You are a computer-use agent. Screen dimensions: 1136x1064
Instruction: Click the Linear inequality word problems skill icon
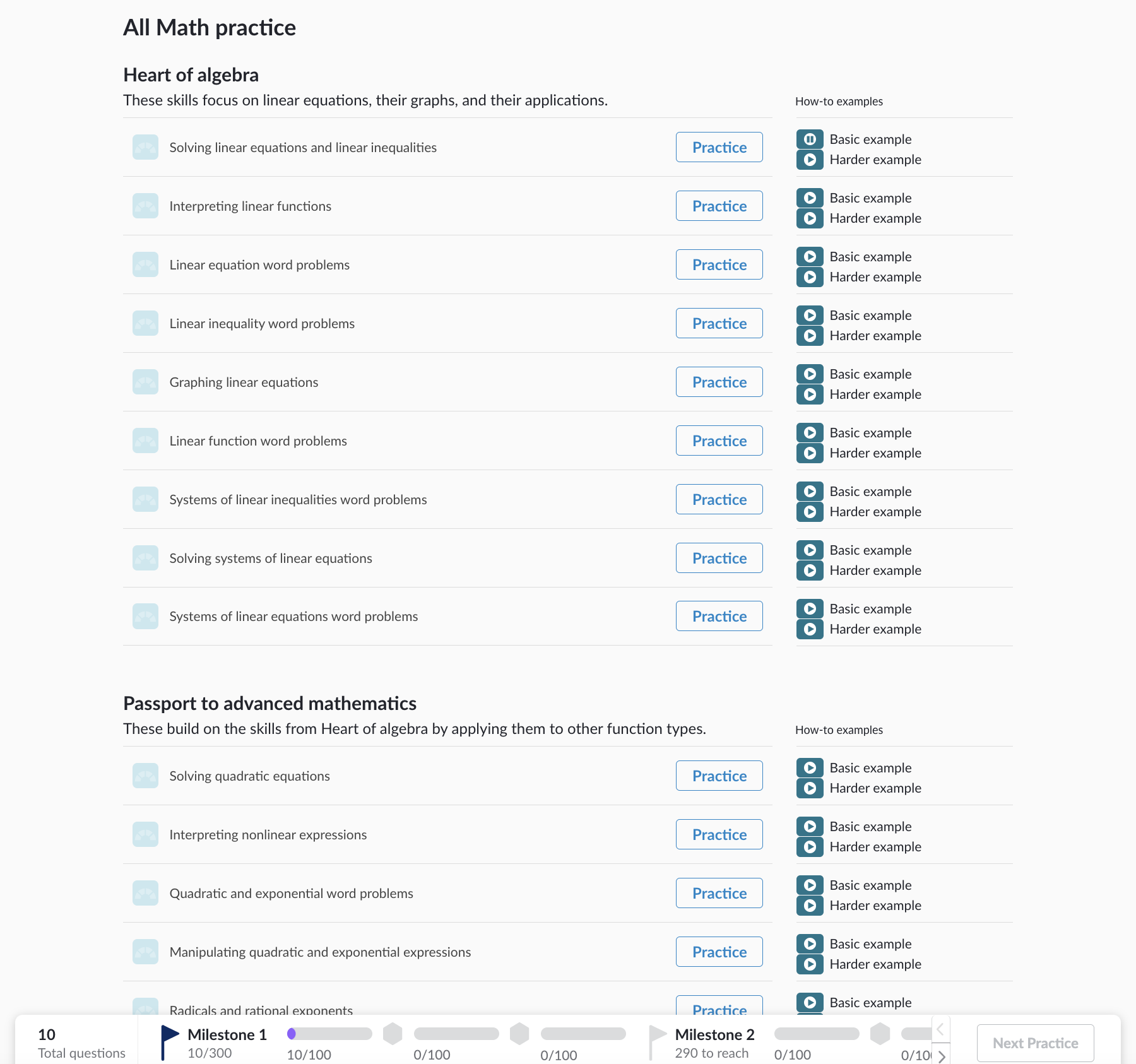[145, 323]
